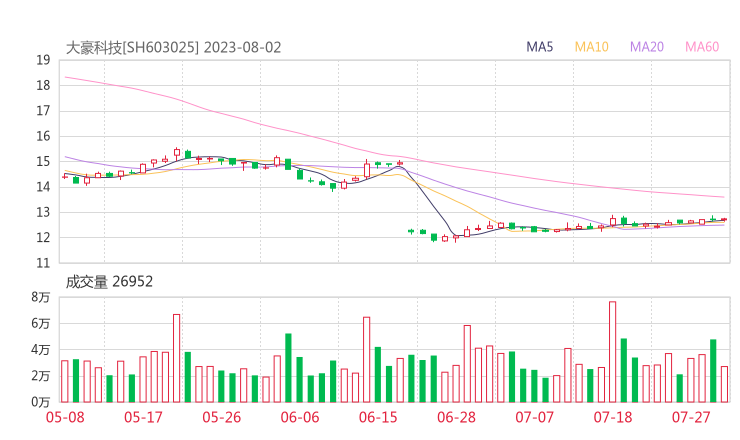Image resolution: width=740 pixels, height=440 pixels.
Task: Click the 07-18 date axis label
Action: [x=613, y=417]
